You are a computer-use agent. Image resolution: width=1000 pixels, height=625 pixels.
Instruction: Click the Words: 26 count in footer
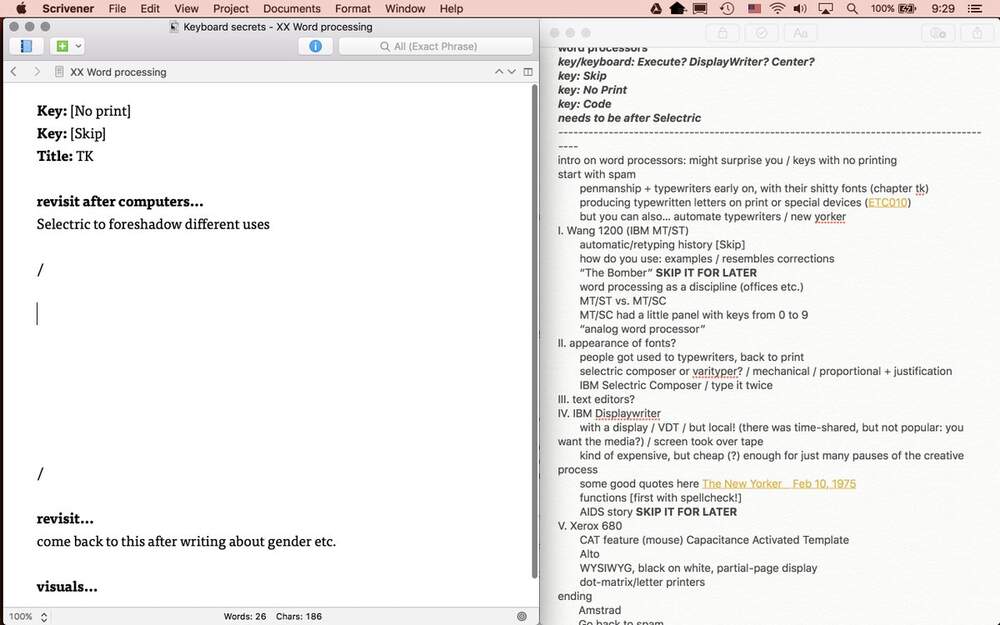tap(245, 617)
